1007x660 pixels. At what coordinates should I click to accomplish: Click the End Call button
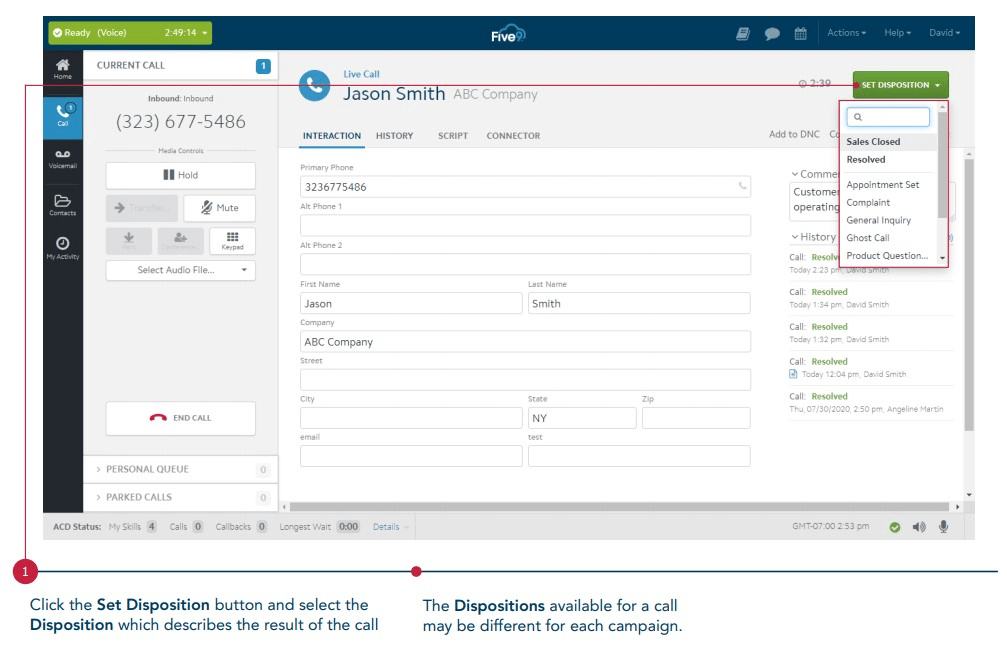180,418
